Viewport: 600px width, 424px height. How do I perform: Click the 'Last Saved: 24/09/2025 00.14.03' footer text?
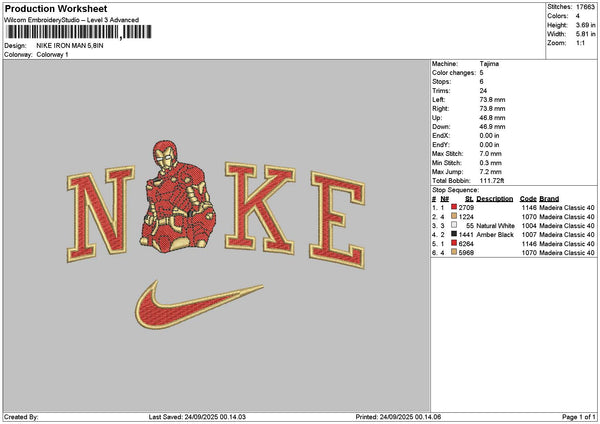(197, 417)
